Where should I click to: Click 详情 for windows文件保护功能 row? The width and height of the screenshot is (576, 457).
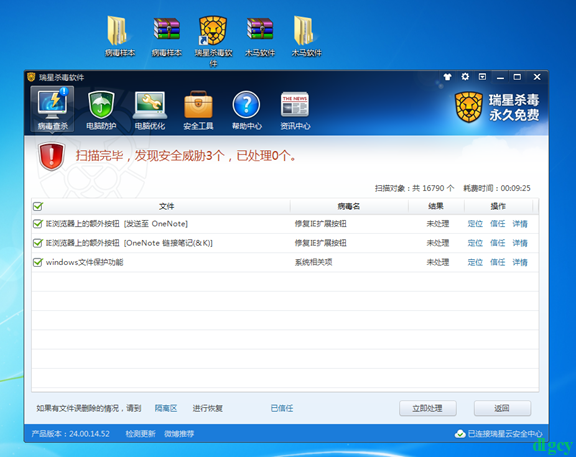click(x=520, y=262)
